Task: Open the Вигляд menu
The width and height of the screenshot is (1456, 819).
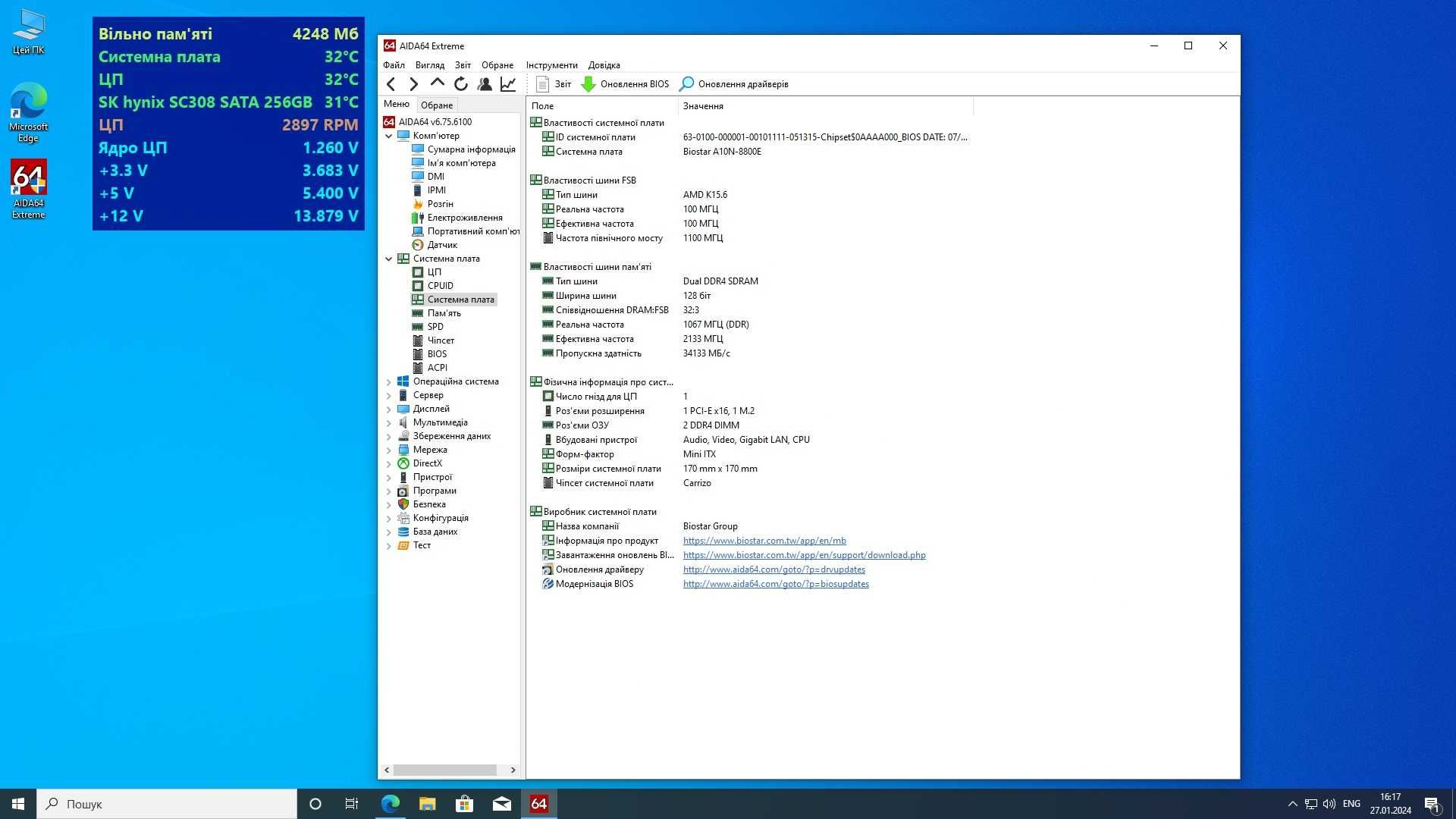Action: (430, 65)
